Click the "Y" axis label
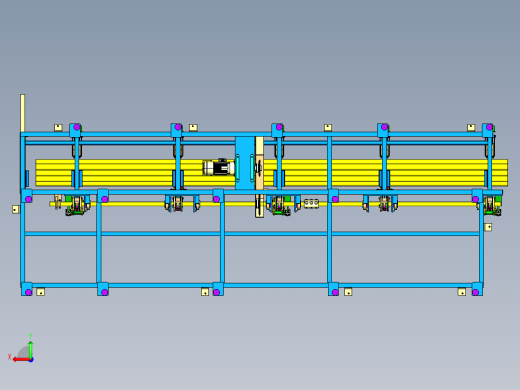The height and width of the screenshot is (390, 520). coord(30,336)
